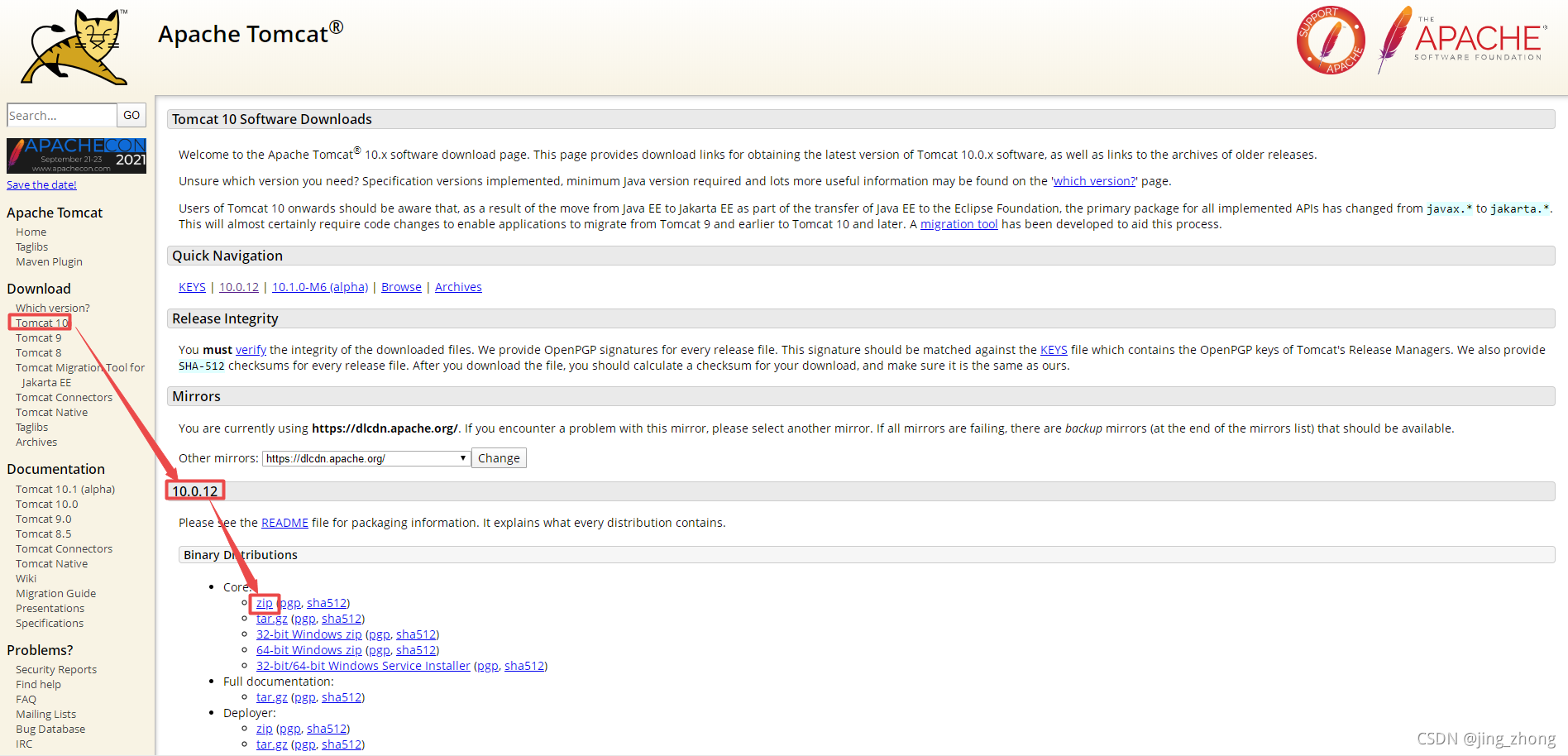Open Tomcat 10.1 (alpha) documentation
The image size is (1568, 756).
pos(65,490)
